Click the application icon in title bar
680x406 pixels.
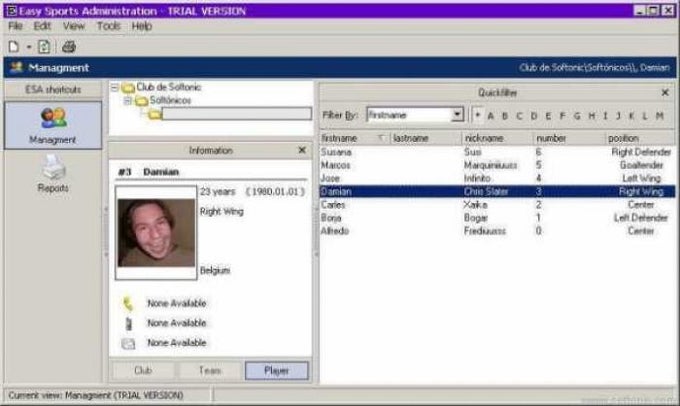pos(12,11)
